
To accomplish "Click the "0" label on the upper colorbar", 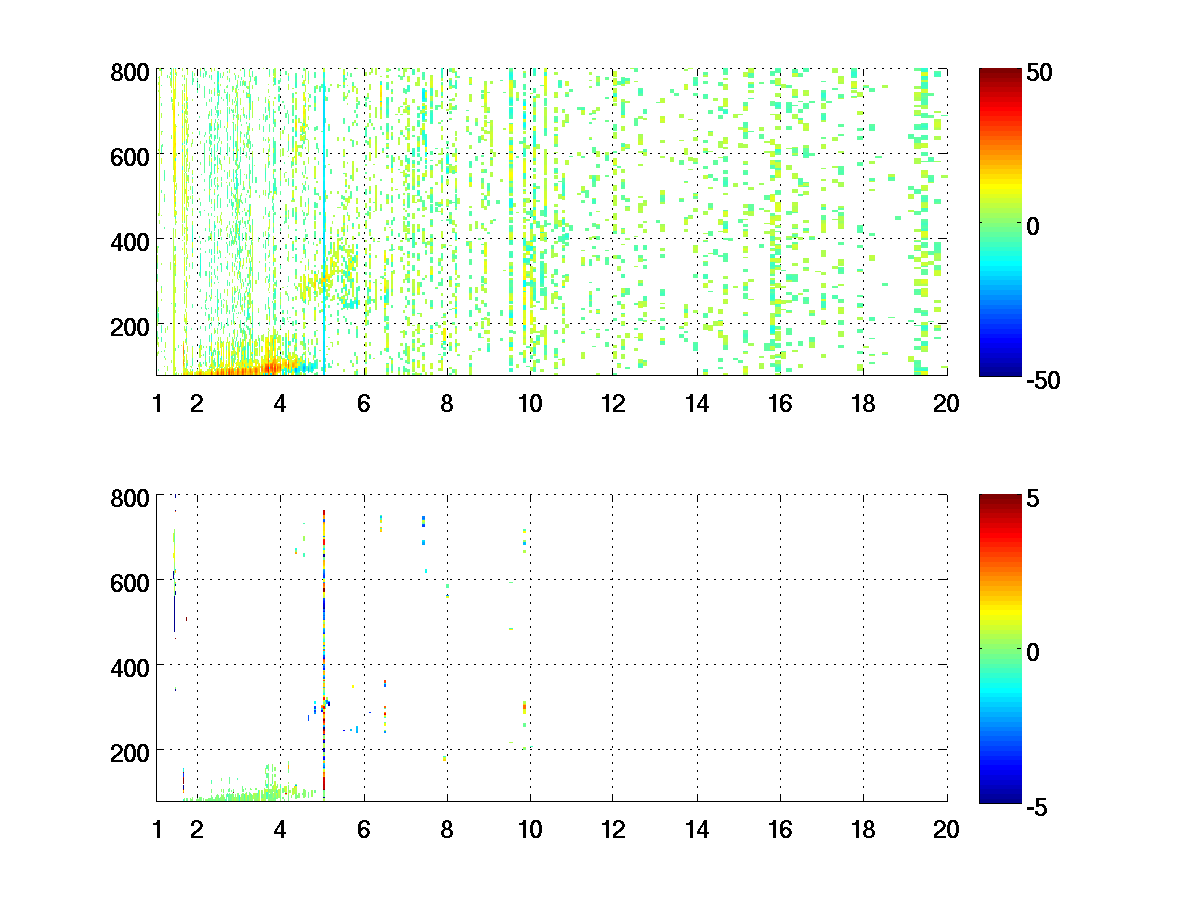I will click(x=1035, y=226).
